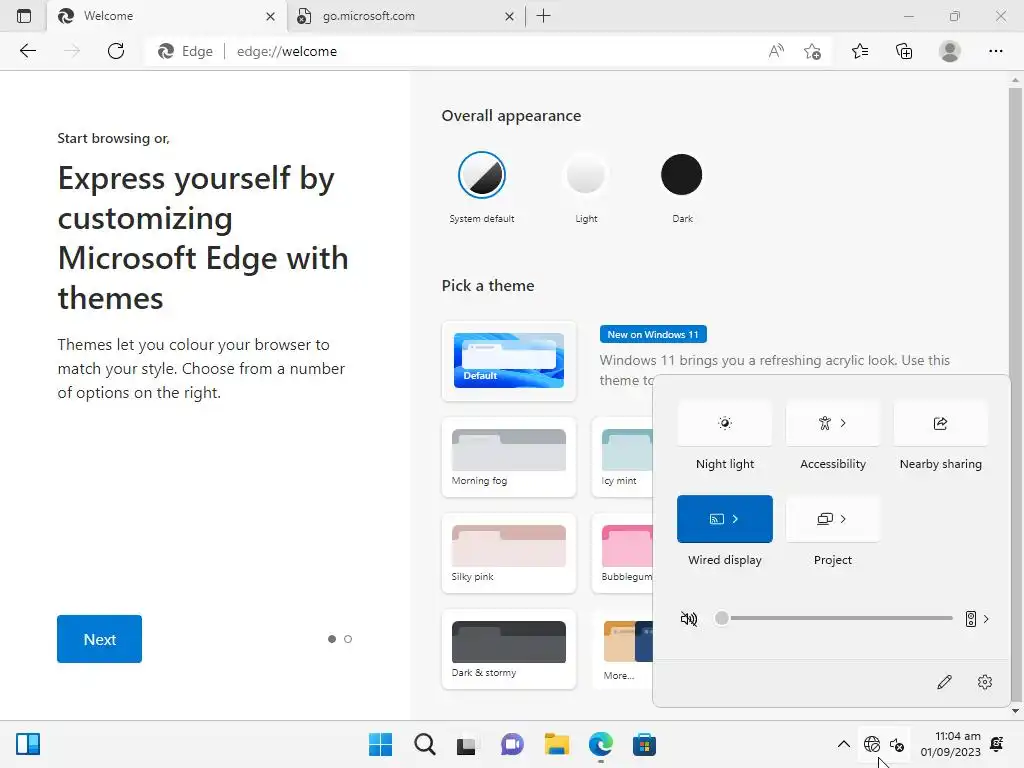Select the Default theme thumbnail

tap(509, 360)
